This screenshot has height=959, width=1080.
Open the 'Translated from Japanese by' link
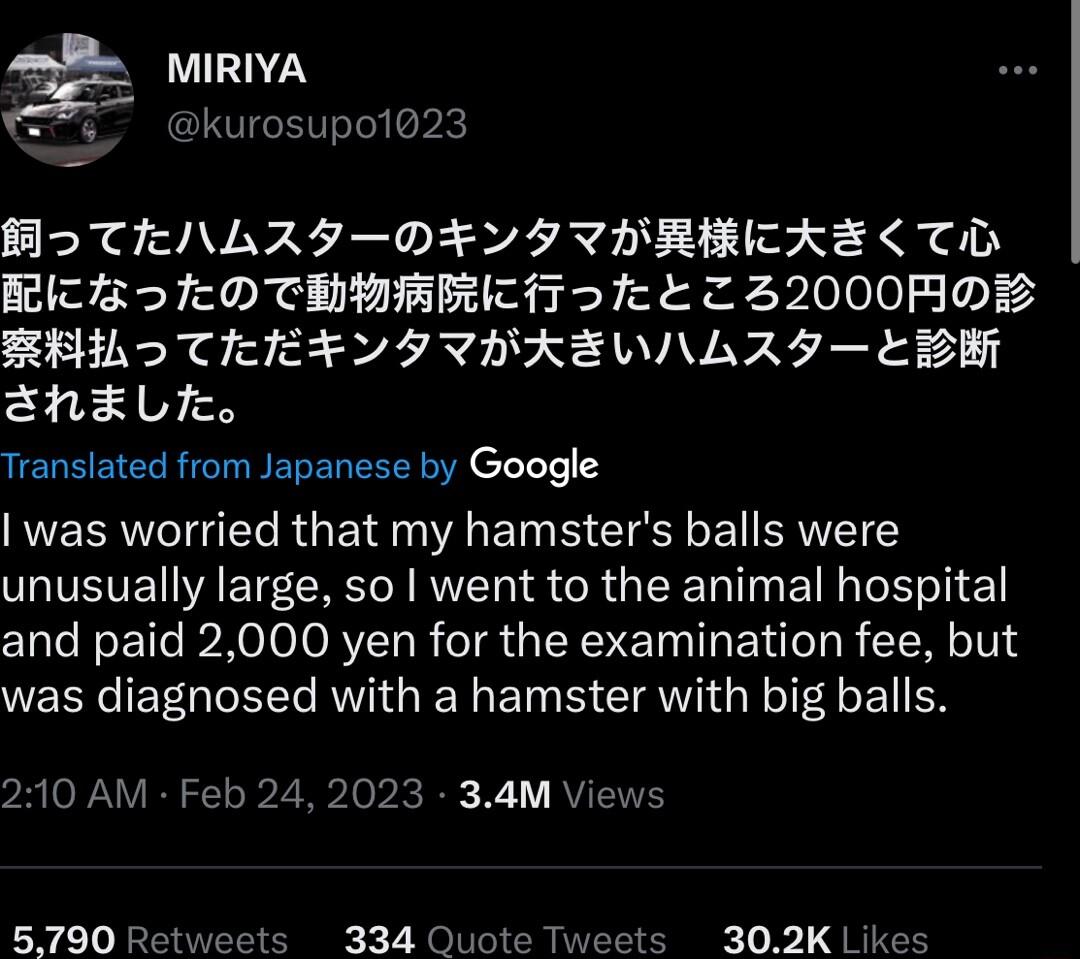point(225,465)
